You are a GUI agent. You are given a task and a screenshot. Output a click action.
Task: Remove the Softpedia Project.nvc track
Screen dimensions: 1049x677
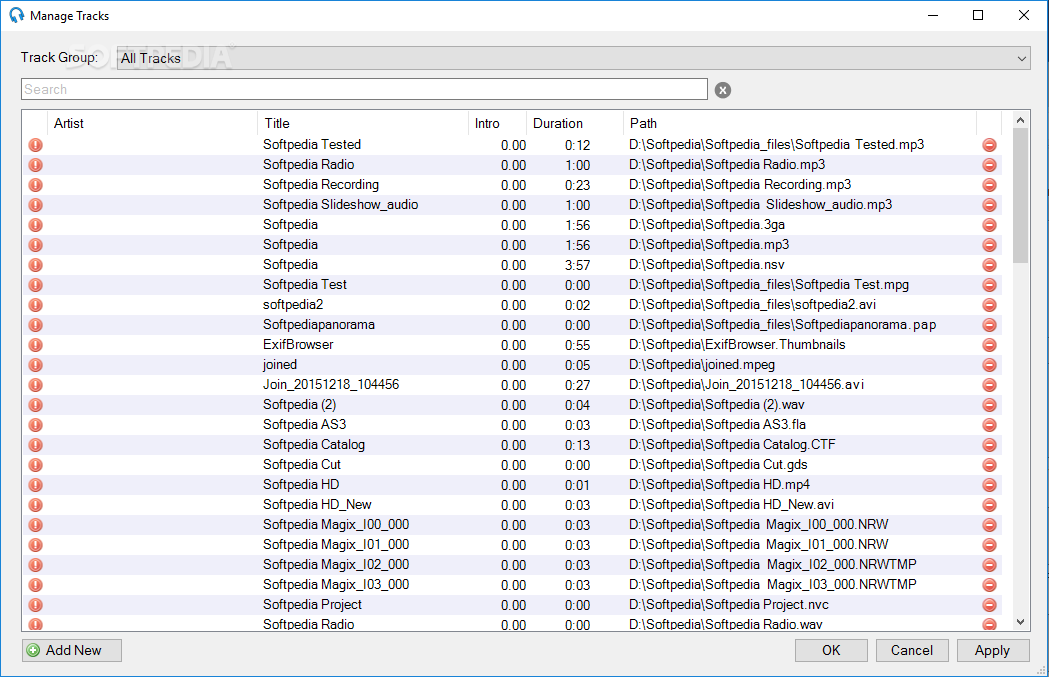tap(989, 605)
